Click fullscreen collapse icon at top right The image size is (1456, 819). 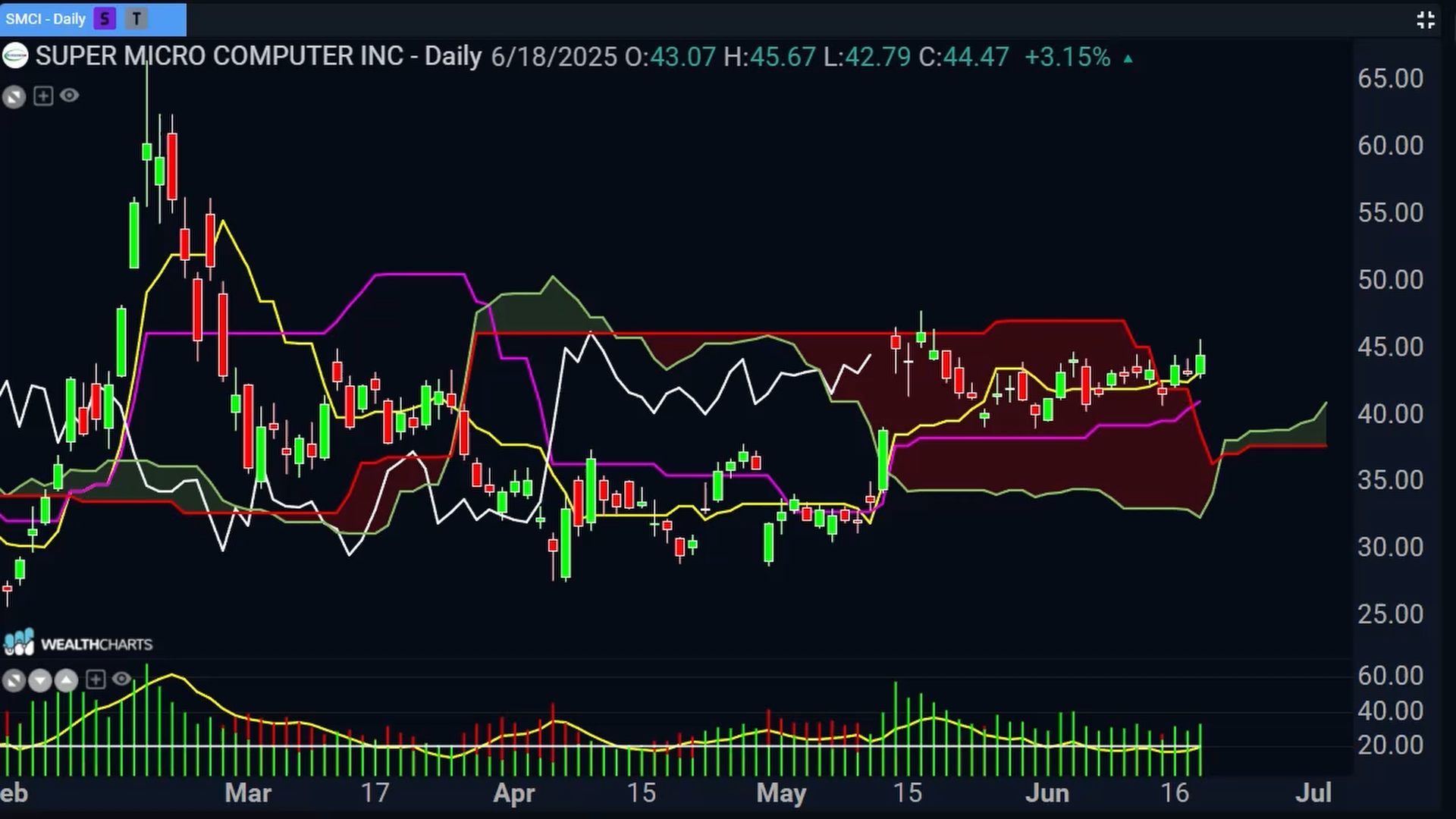coord(1426,20)
